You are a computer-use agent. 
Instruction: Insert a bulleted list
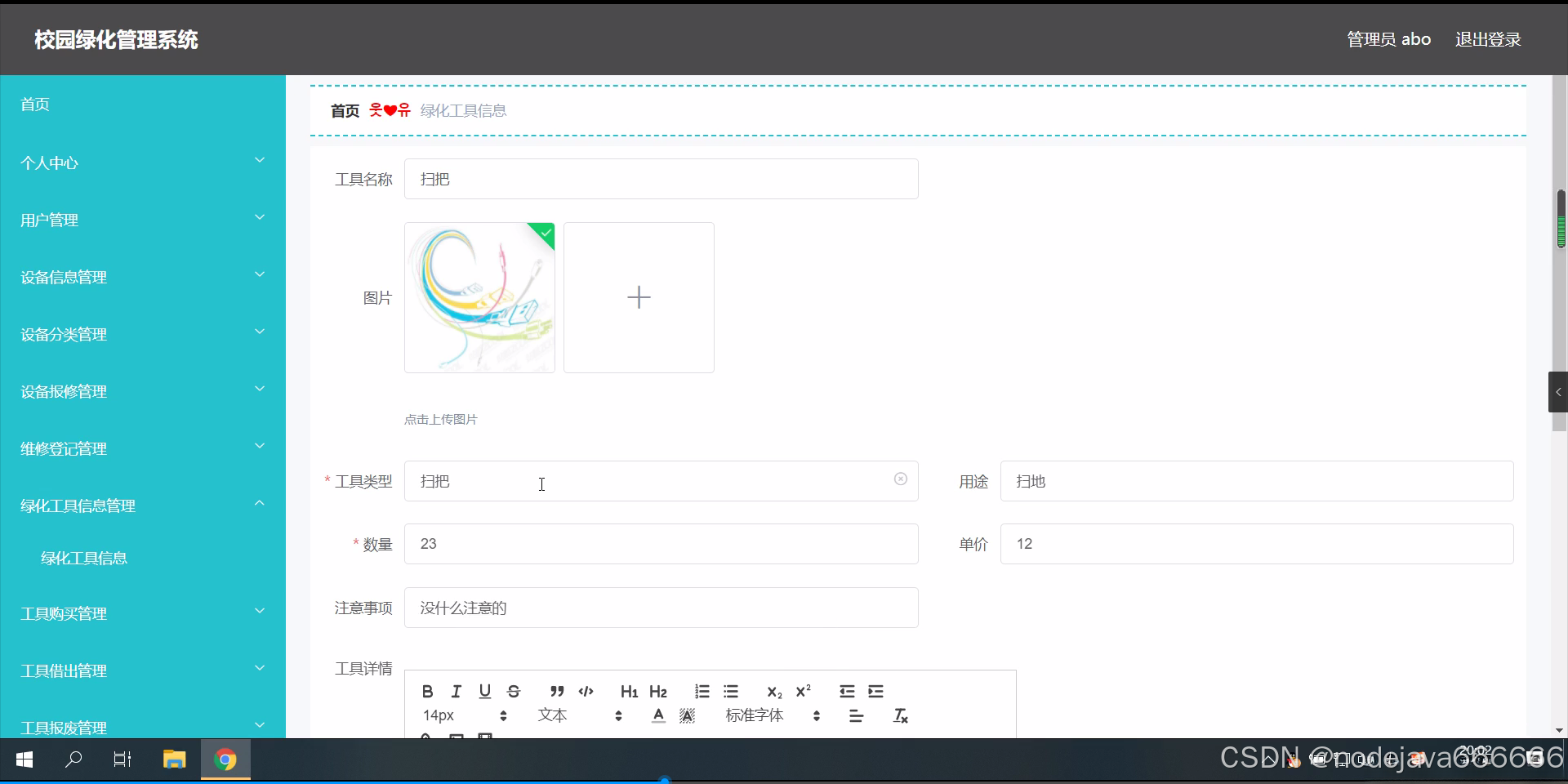point(731,692)
